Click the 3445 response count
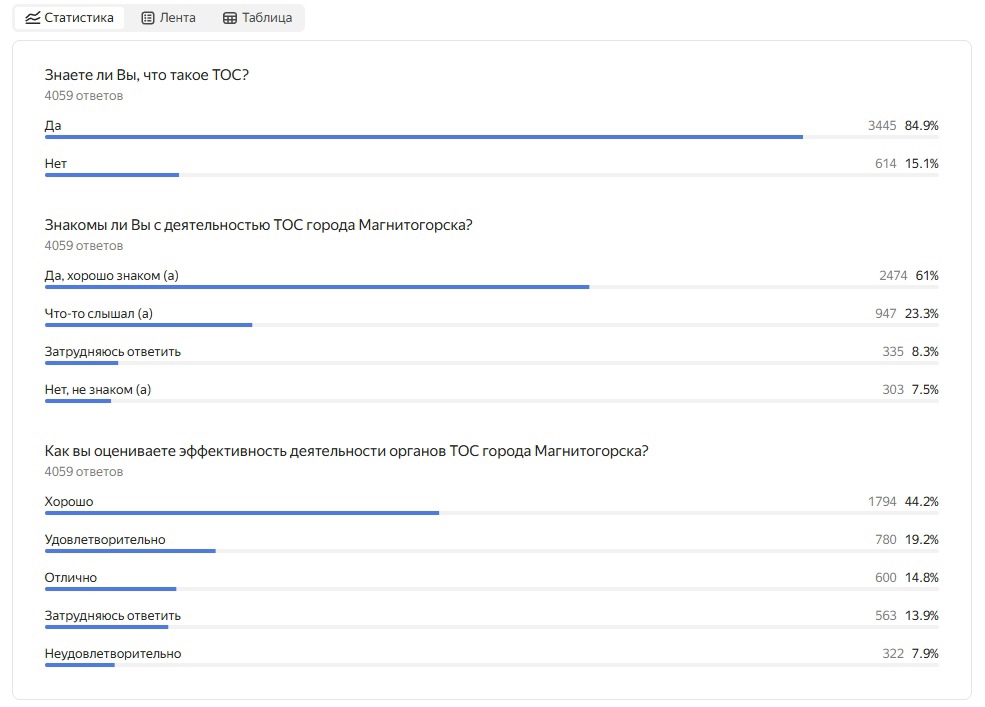985x707 pixels. pyautogui.click(x=882, y=125)
